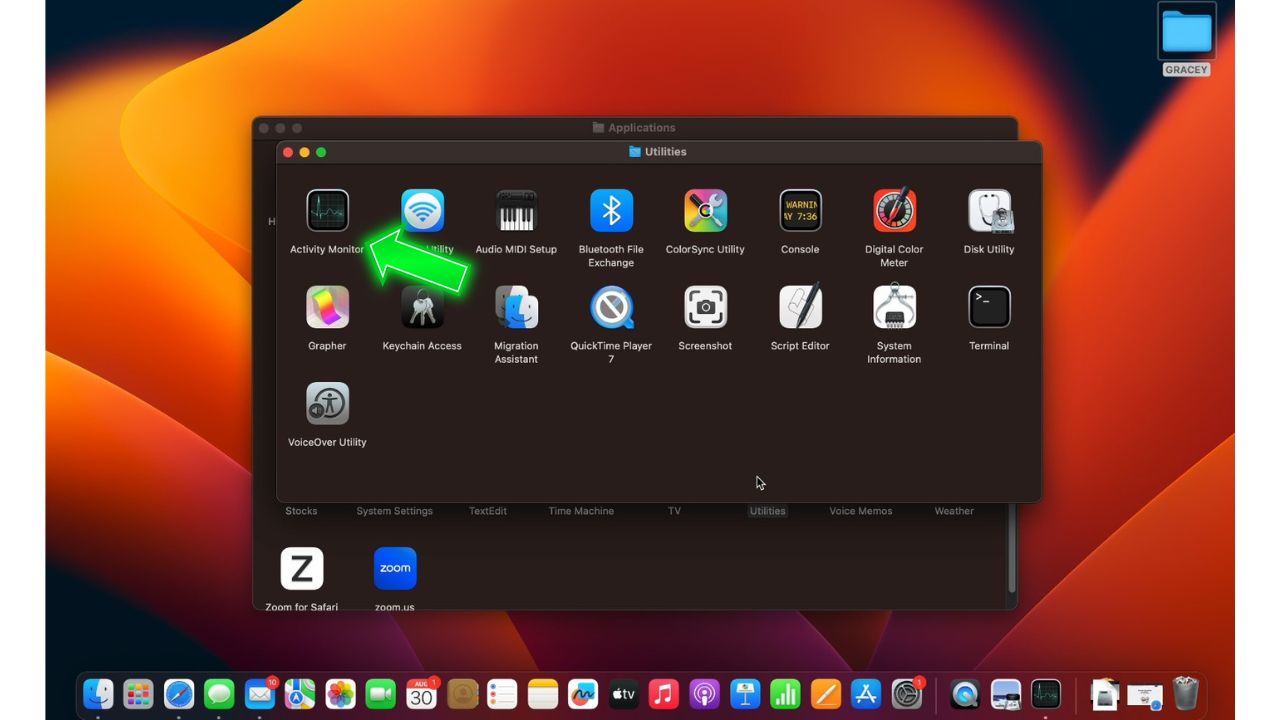Open the document stack in the Dock
The width and height of the screenshot is (1280, 720).
click(1104, 693)
